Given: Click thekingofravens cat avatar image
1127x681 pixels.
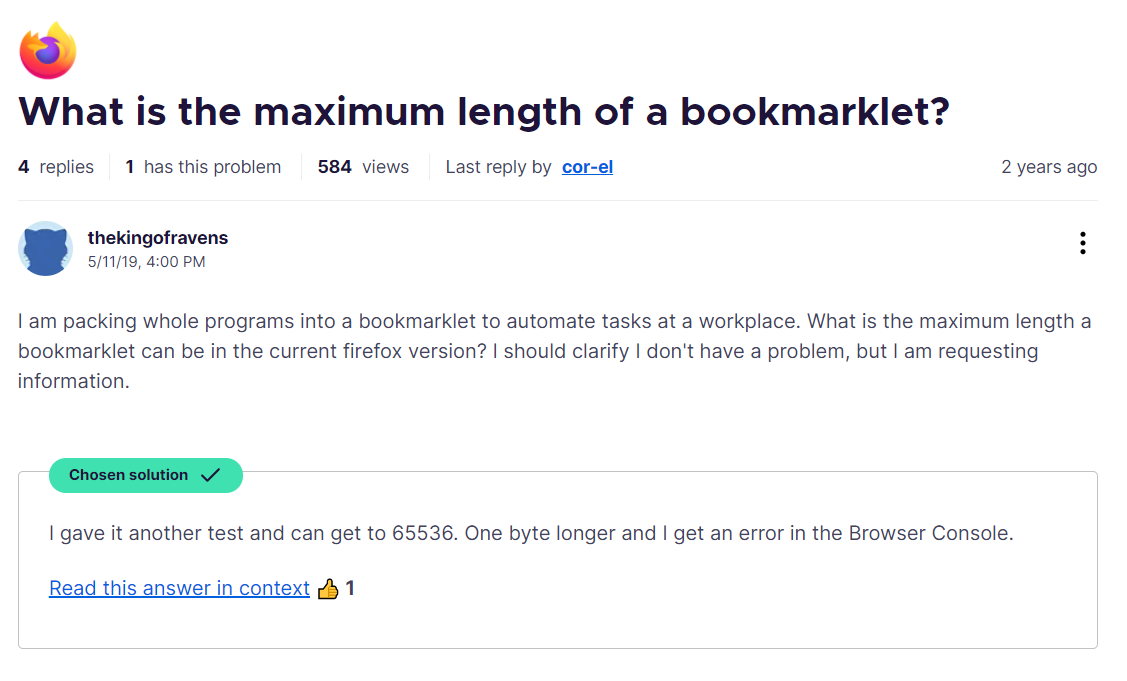Looking at the screenshot, I should (45, 248).
